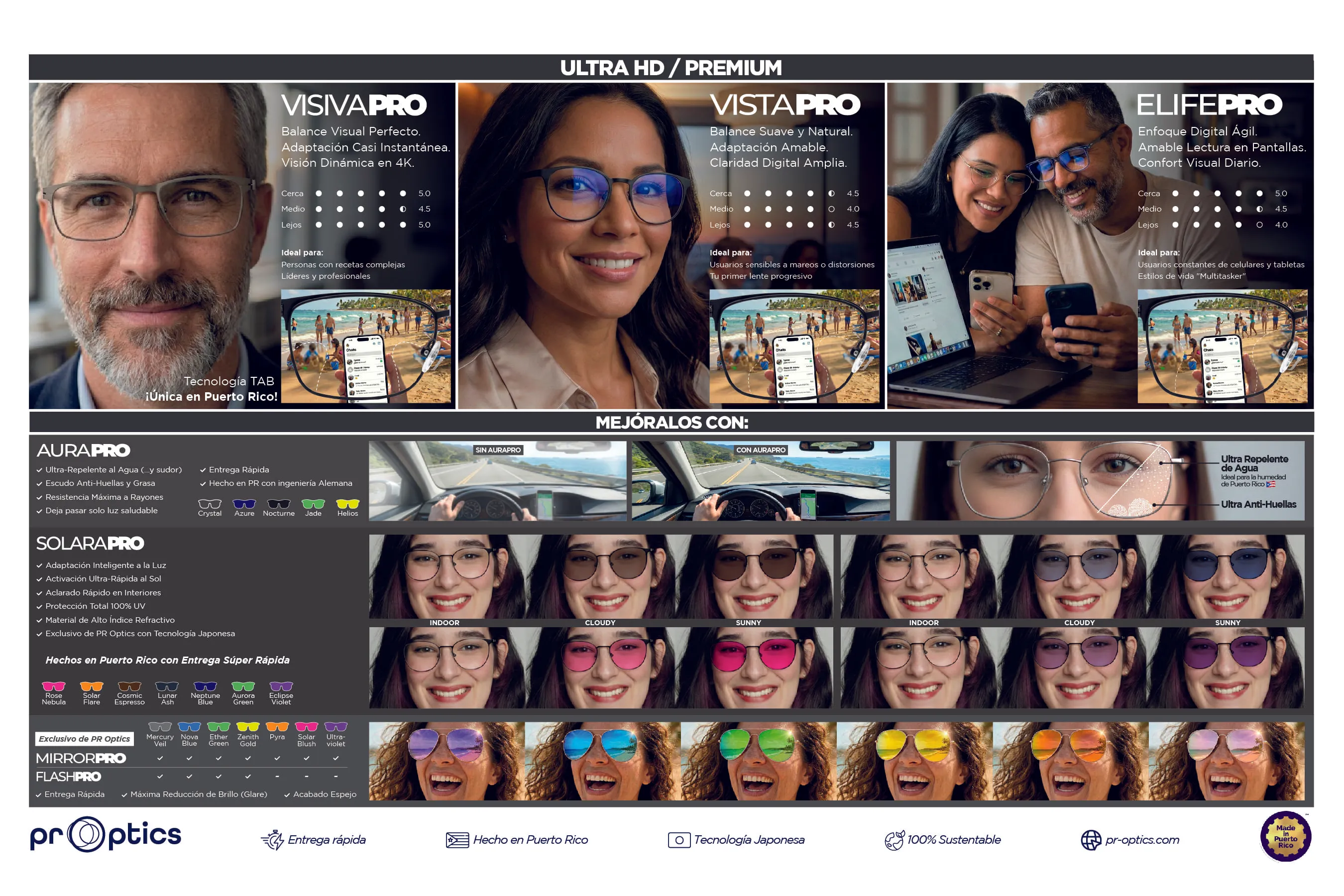Click the Ether Green mirror glasses icon
The image size is (1344, 896).
click(219, 727)
